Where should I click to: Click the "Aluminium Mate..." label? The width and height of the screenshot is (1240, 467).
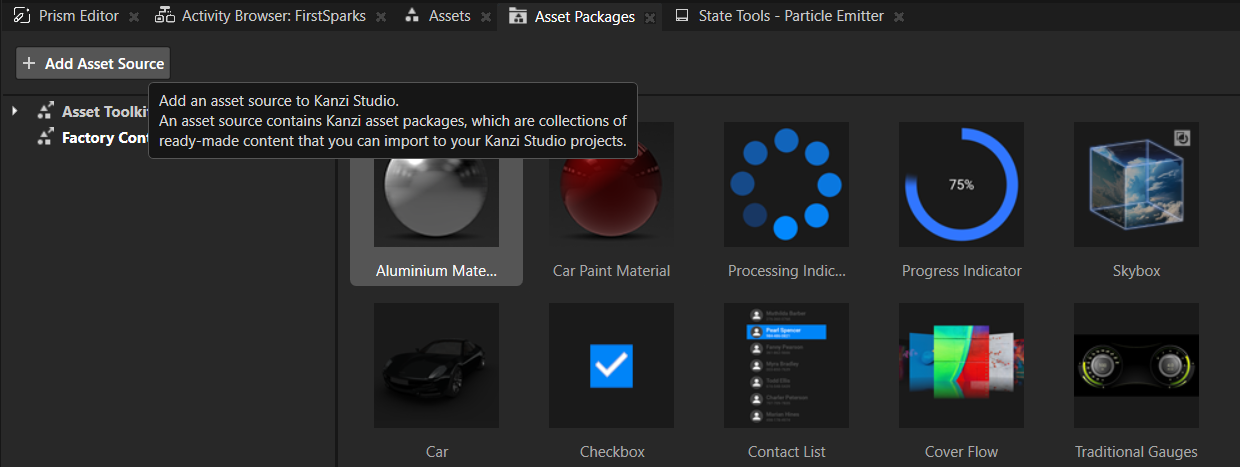pos(436,271)
